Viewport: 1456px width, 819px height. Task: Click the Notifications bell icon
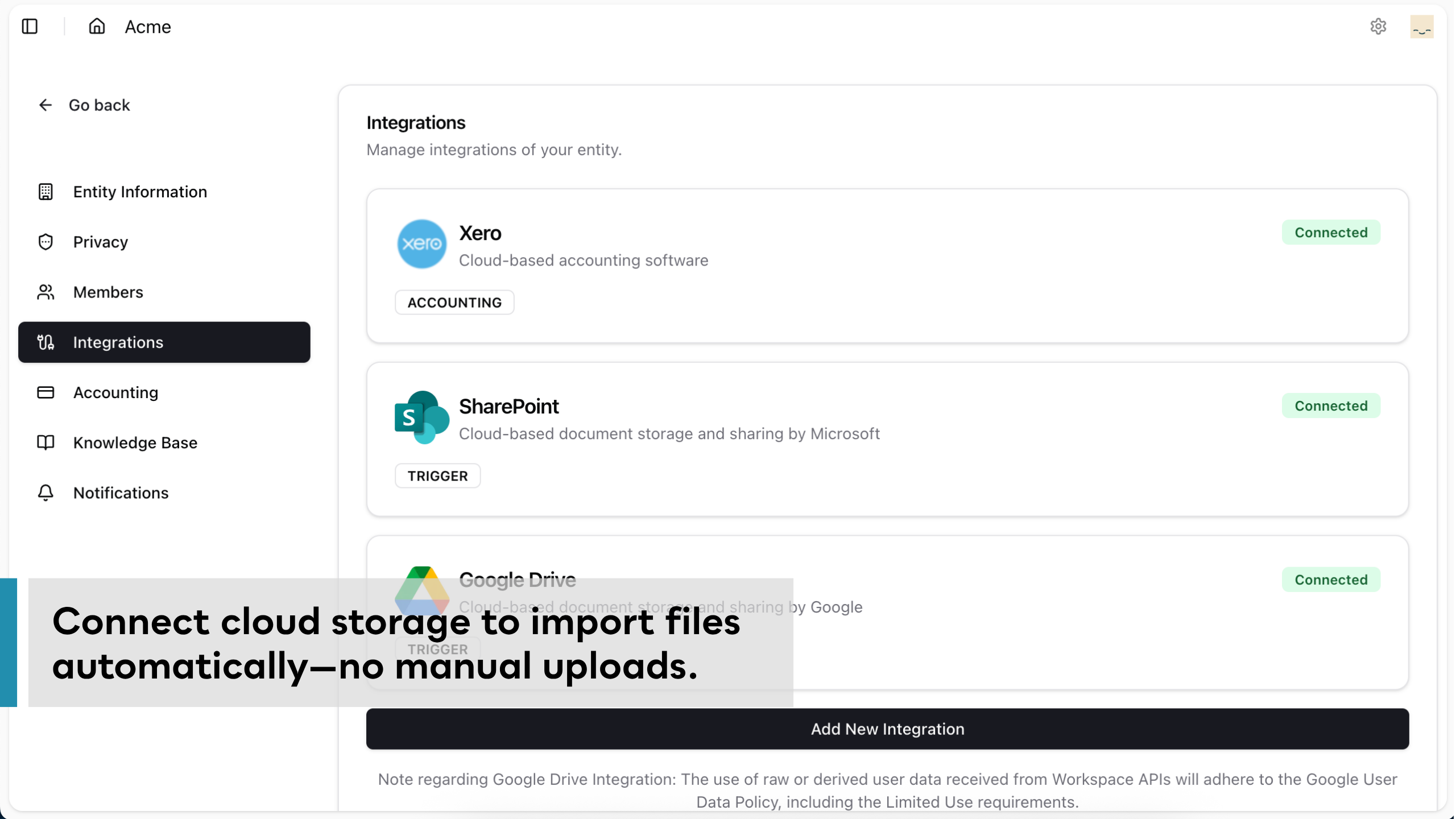click(45, 493)
